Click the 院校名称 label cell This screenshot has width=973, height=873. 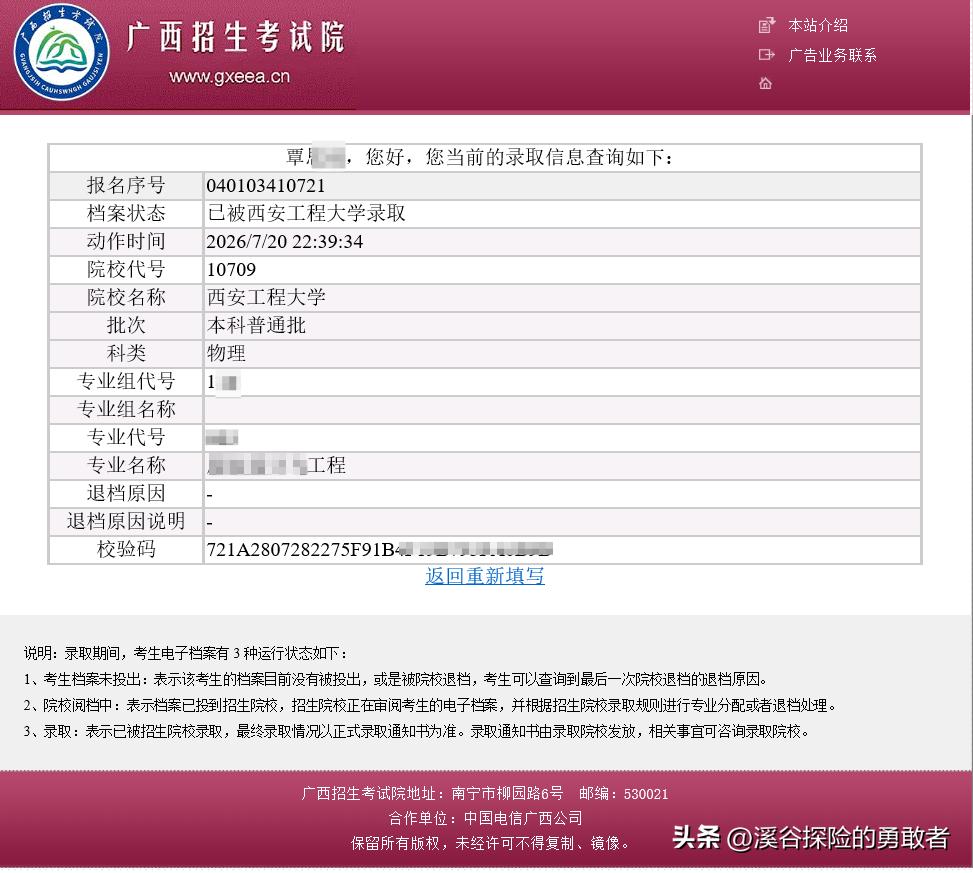(x=126, y=297)
